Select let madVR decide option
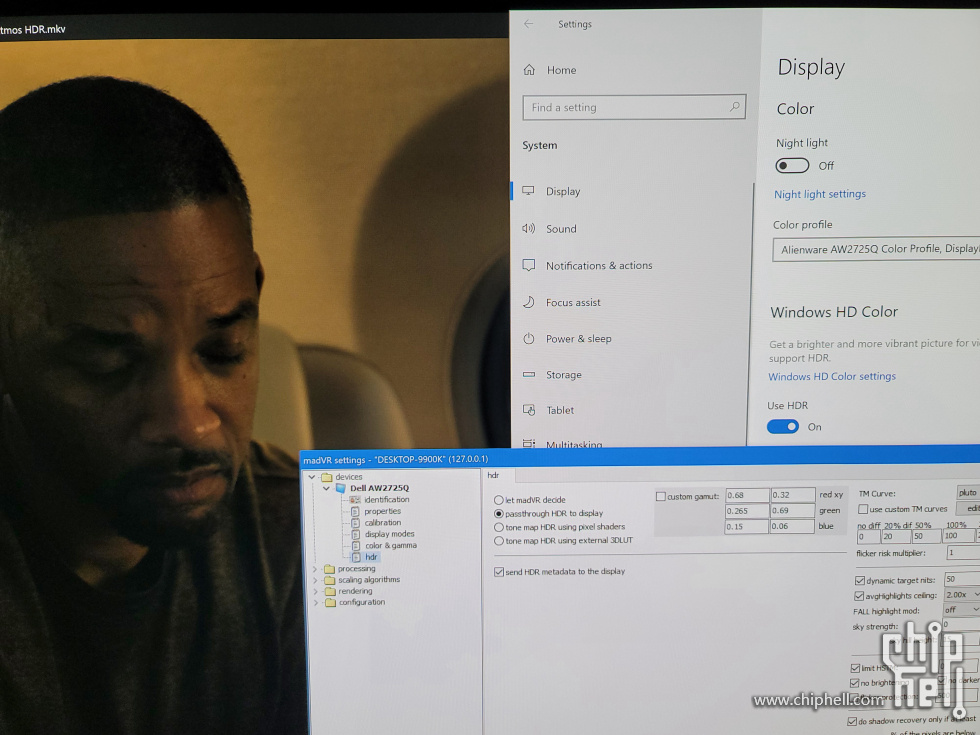 499,500
